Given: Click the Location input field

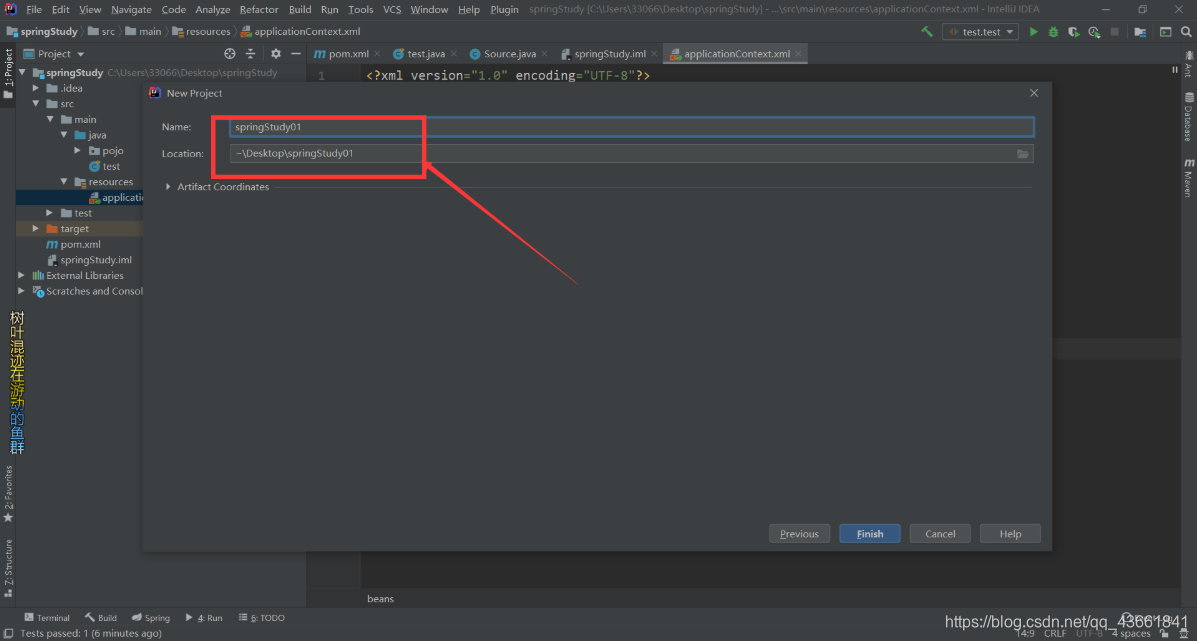Looking at the screenshot, I should pyautogui.click(x=631, y=153).
